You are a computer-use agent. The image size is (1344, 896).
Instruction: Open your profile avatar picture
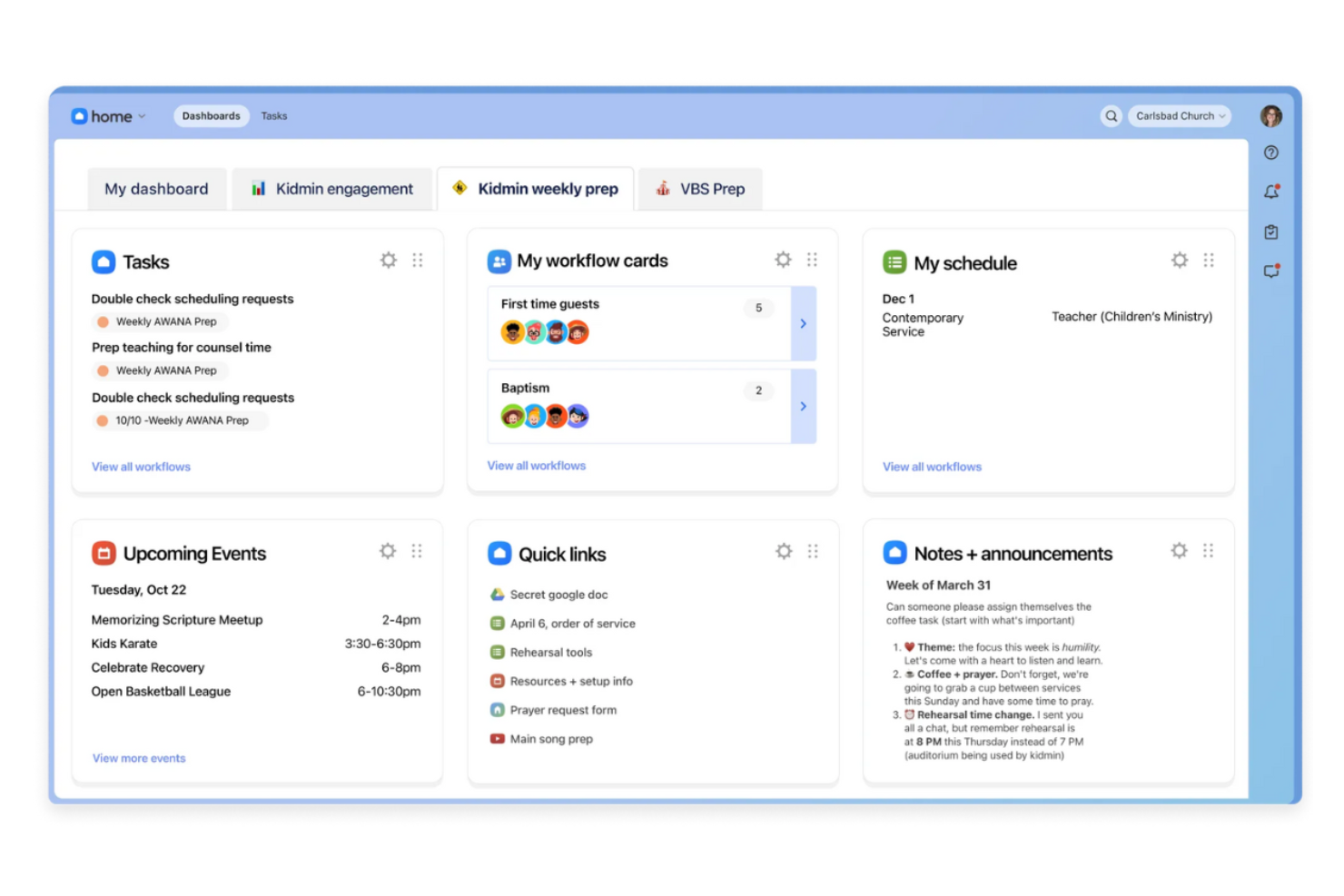[1270, 115]
